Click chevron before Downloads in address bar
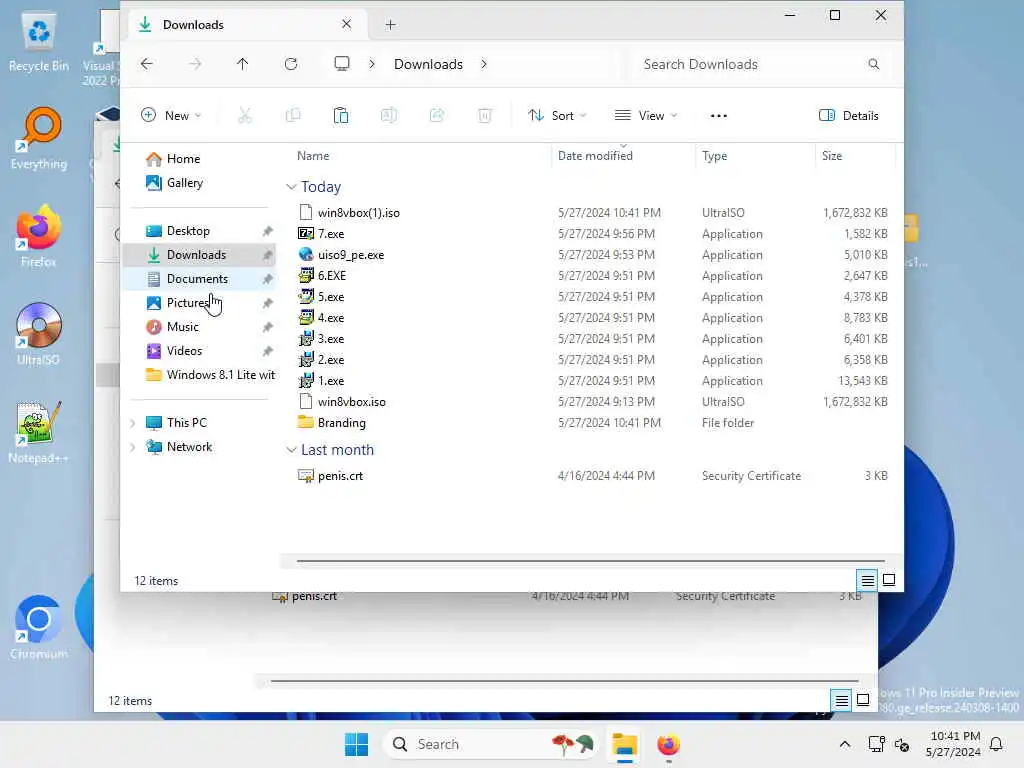Image resolution: width=1024 pixels, height=768 pixels. (372, 64)
